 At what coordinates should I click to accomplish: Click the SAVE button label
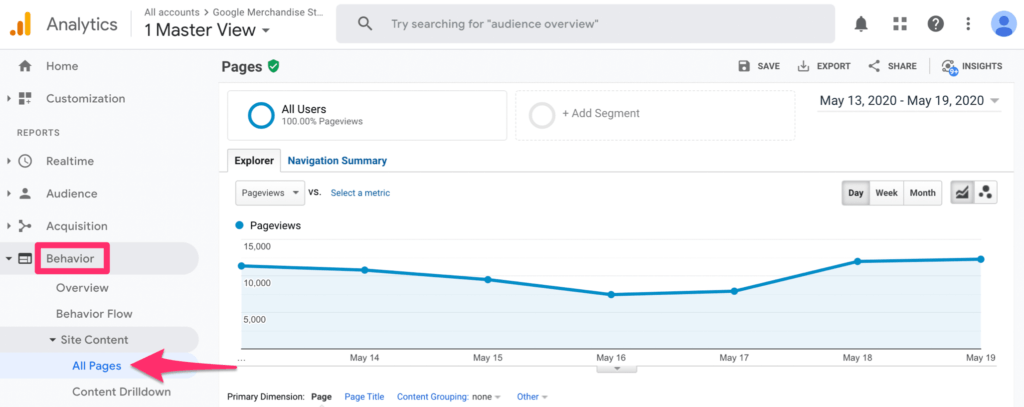point(769,66)
